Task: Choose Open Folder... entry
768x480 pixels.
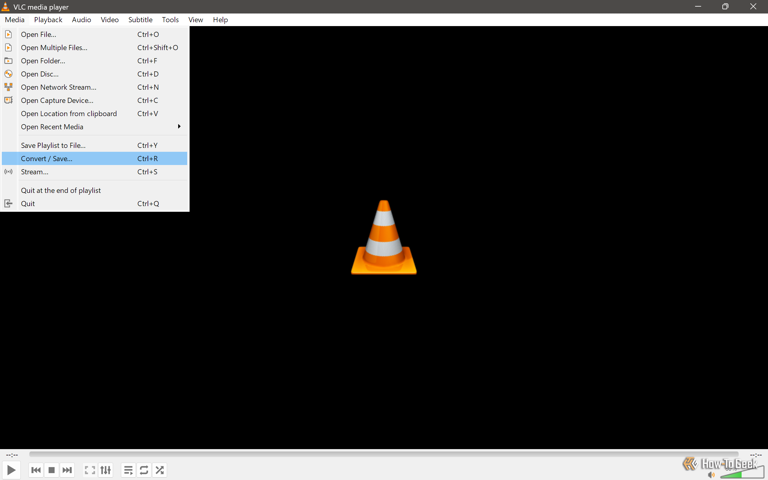Action: coord(95,61)
